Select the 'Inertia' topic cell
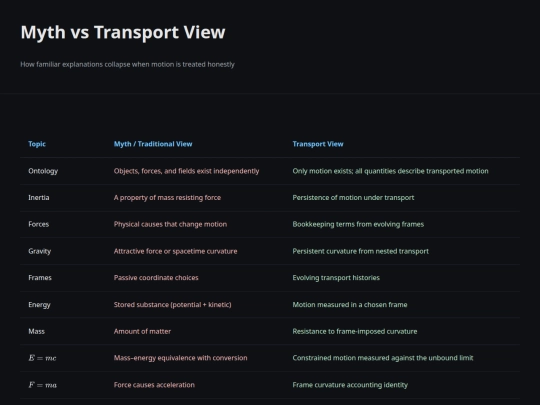 tap(39, 198)
